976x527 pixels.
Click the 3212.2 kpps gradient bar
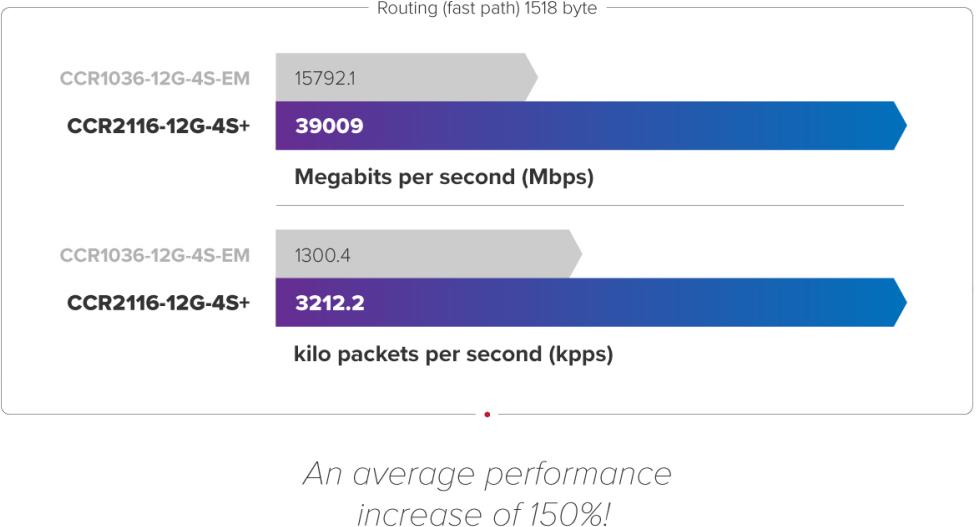[x=590, y=302]
